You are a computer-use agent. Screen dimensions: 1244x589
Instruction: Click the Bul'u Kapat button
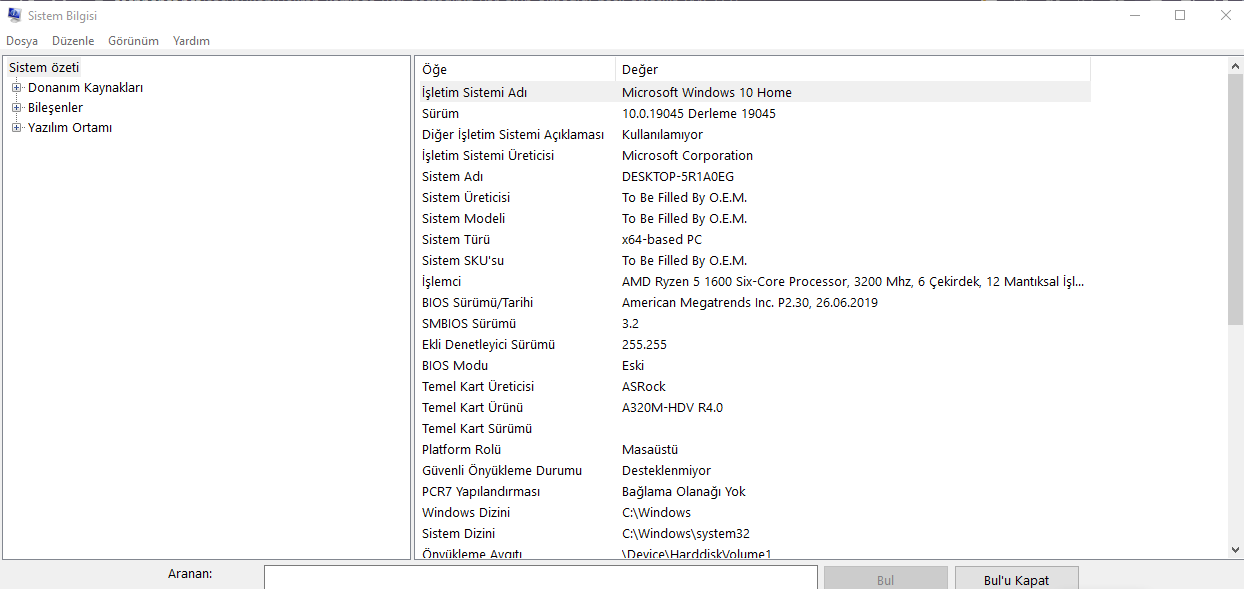(1016, 579)
